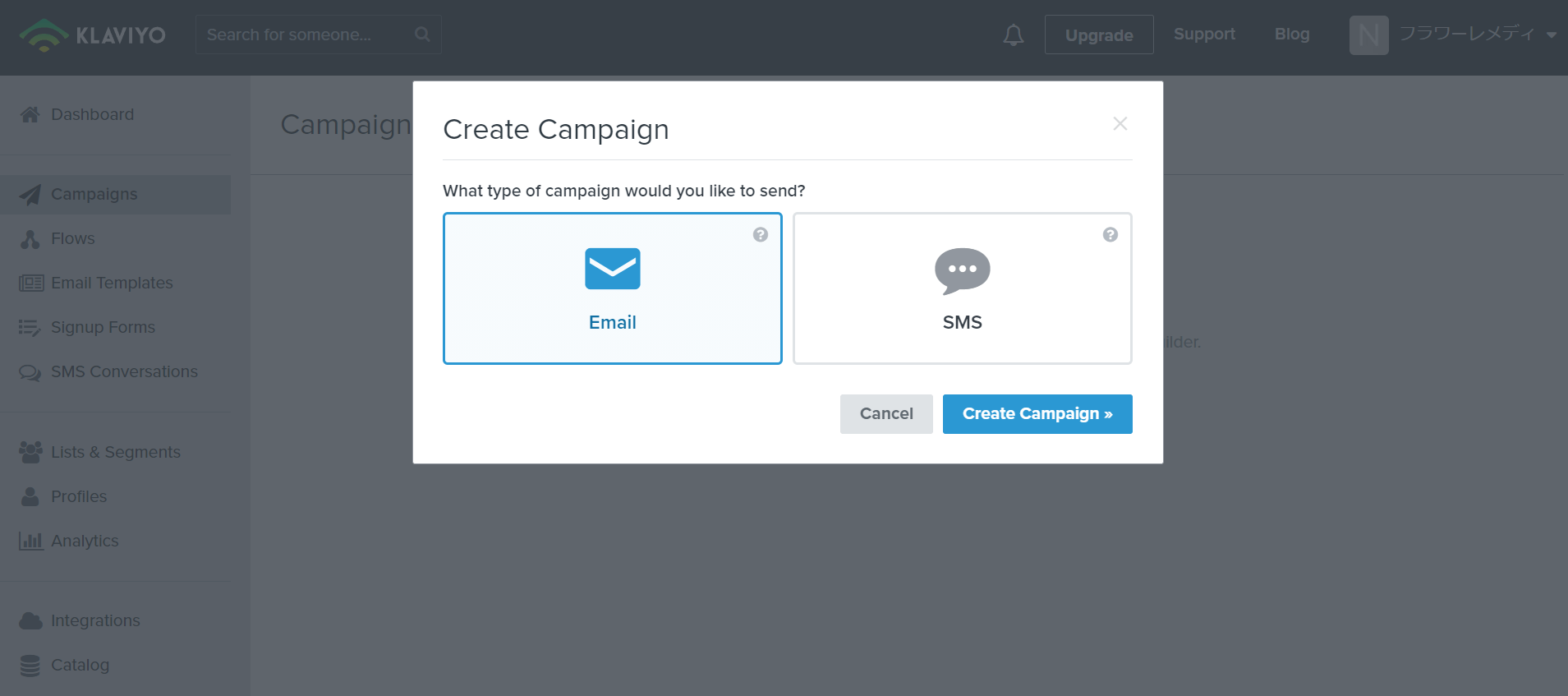Click the Create Campaign button
Viewport: 1568px width, 696px height.
pos(1037,414)
